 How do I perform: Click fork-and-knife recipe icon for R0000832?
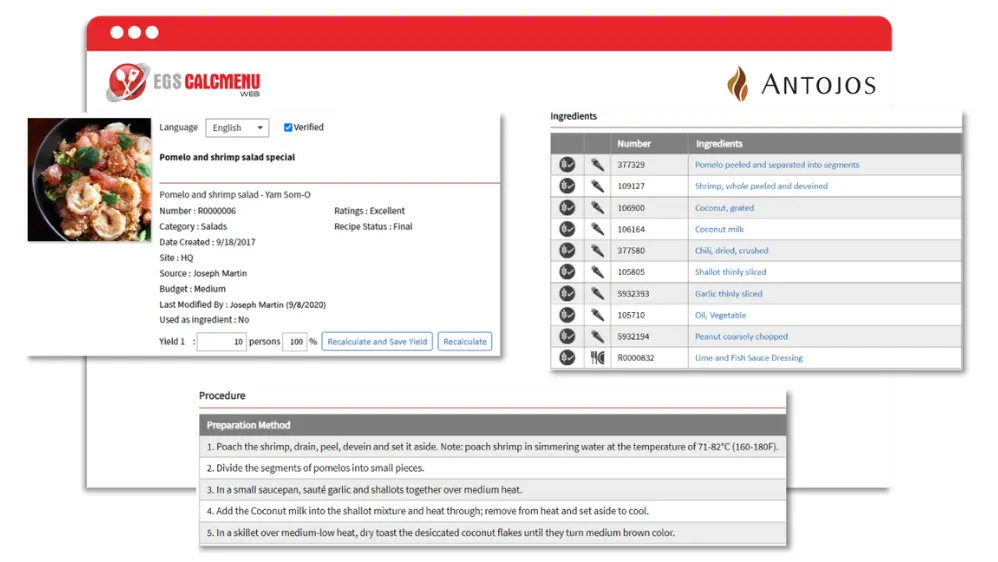[597, 358]
